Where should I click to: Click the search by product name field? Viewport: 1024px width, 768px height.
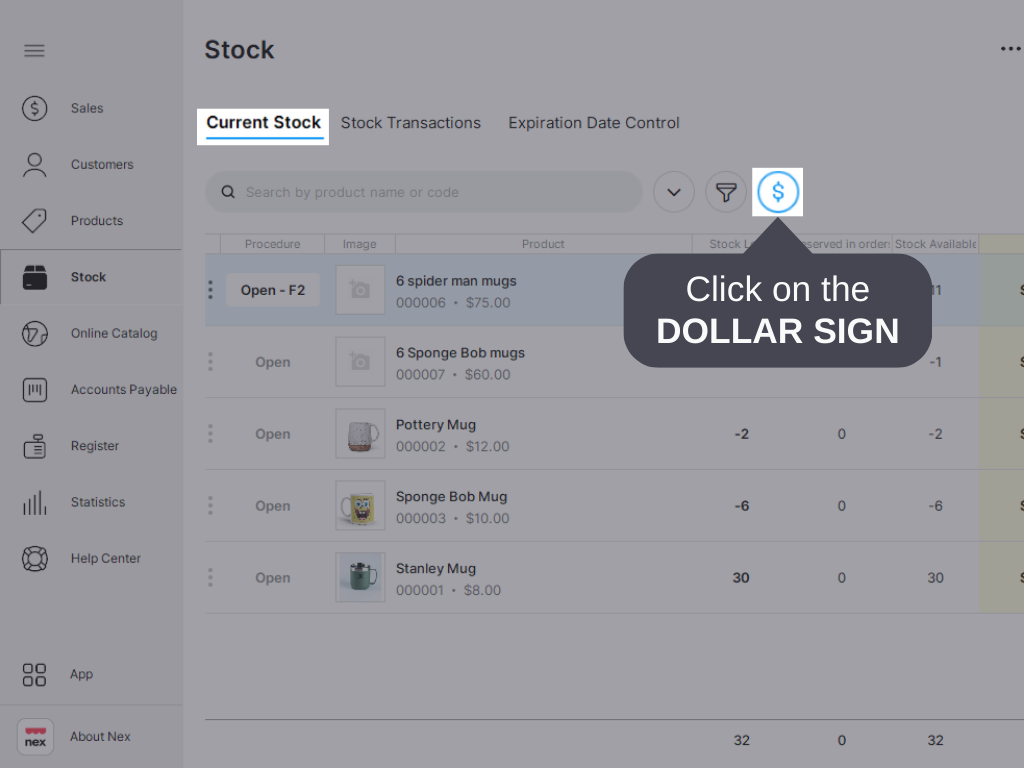424,192
